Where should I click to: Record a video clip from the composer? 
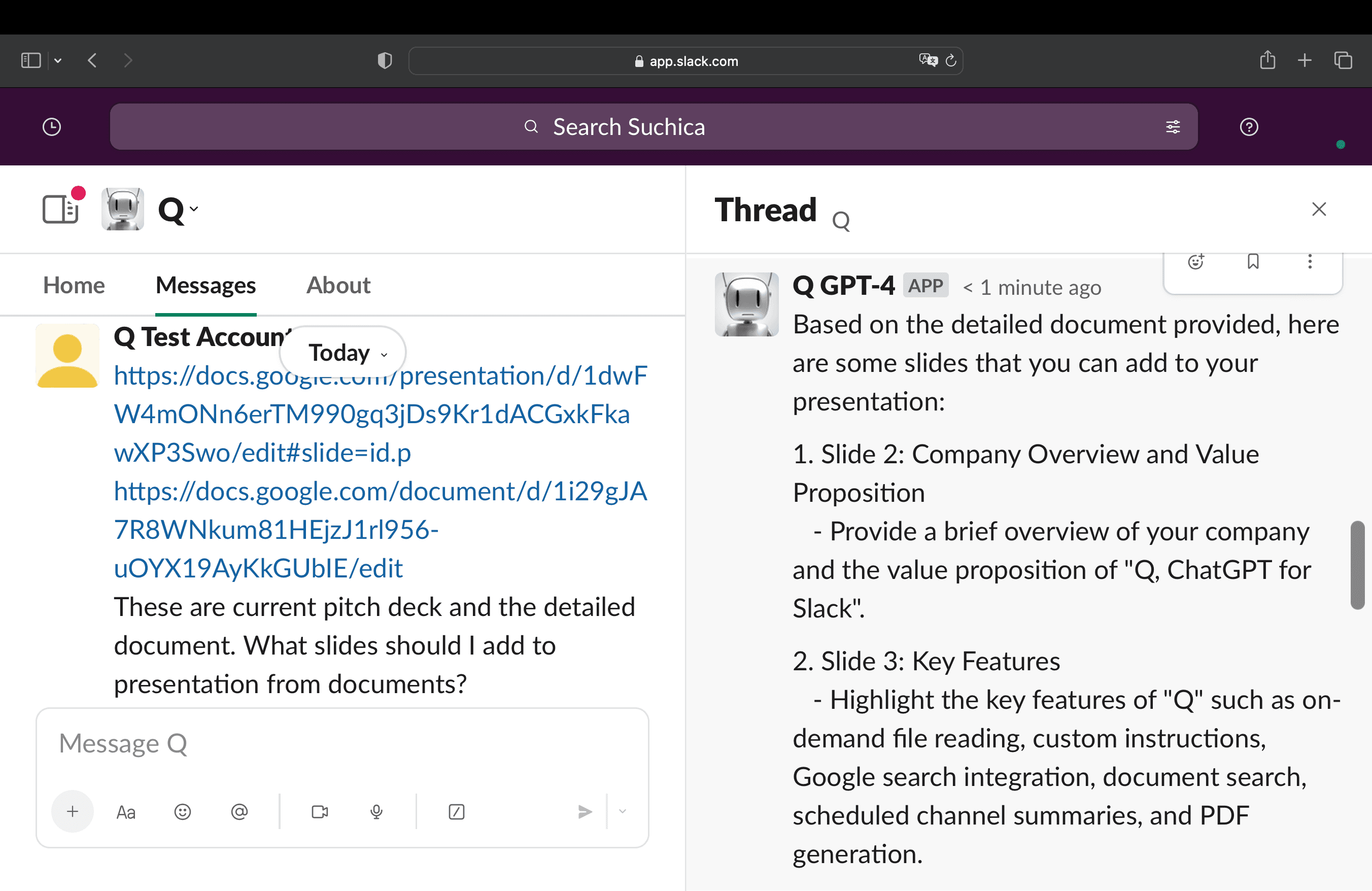pos(320,812)
